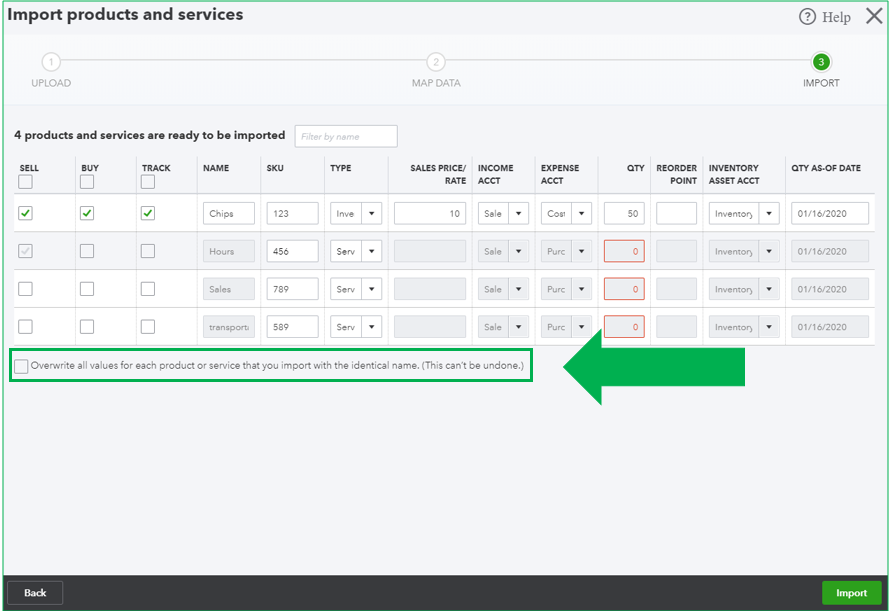
Task: Uncheck Buy for the Chips row
Action: click(87, 213)
